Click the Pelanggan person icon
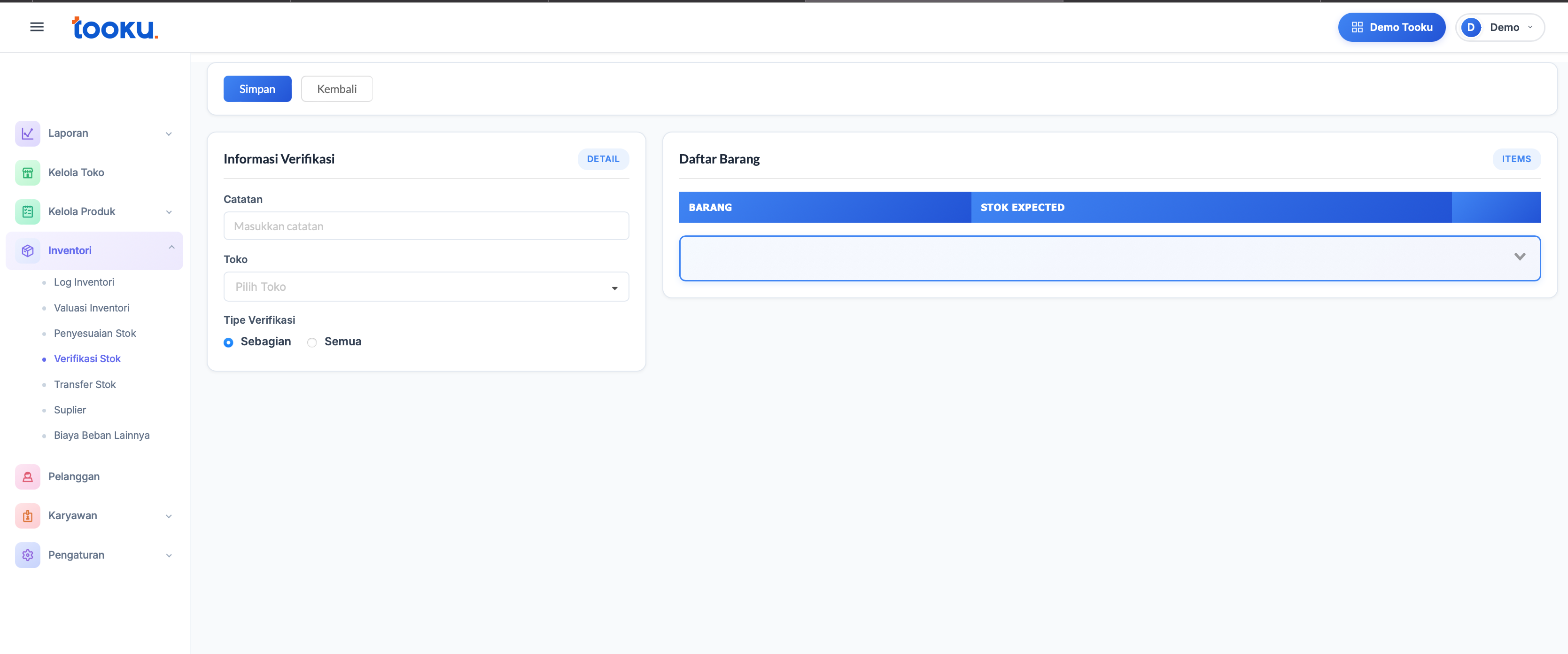The image size is (1568, 654). coord(27,477)
